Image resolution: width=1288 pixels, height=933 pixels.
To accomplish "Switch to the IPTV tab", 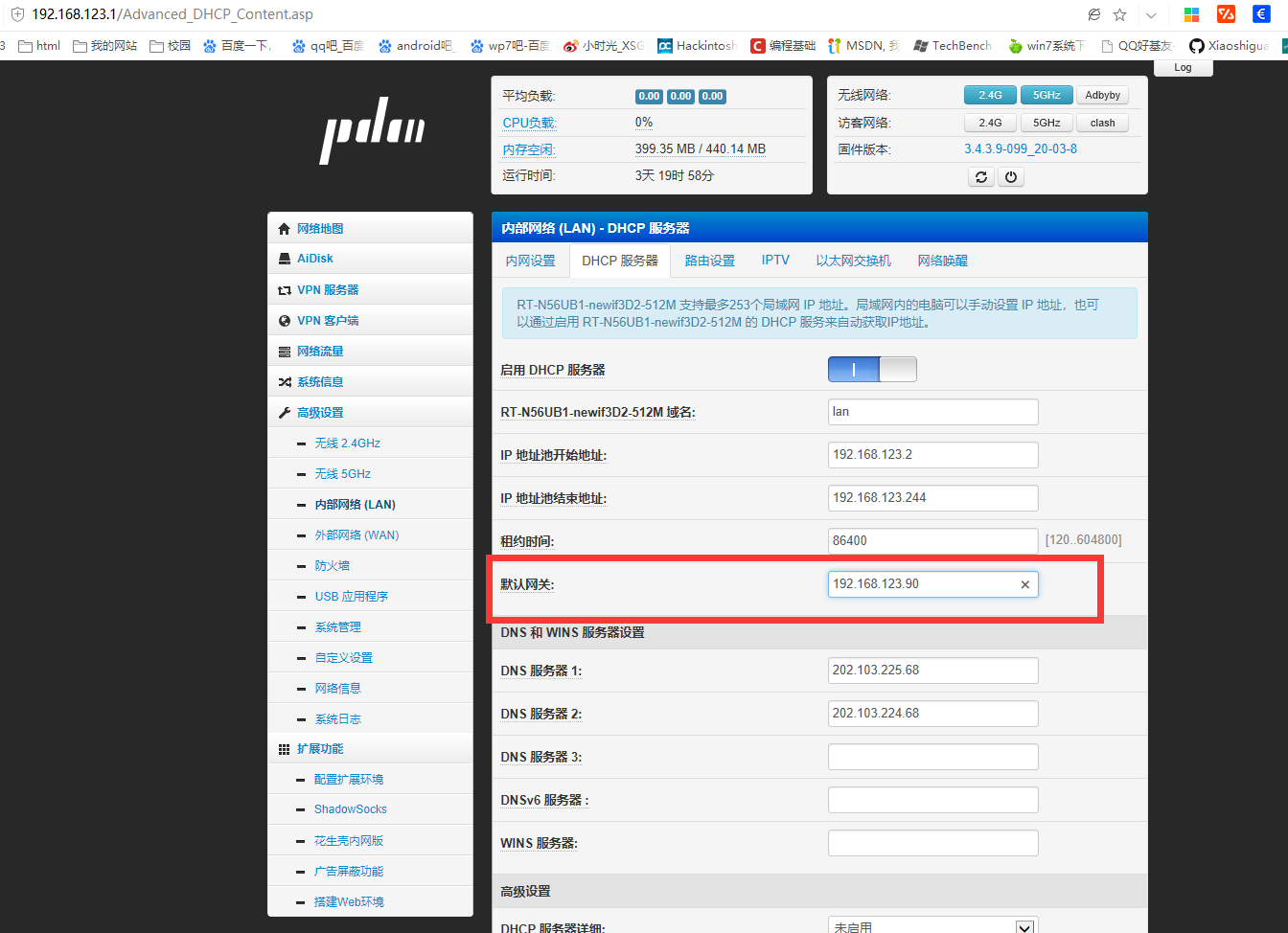I will (775, 261).
